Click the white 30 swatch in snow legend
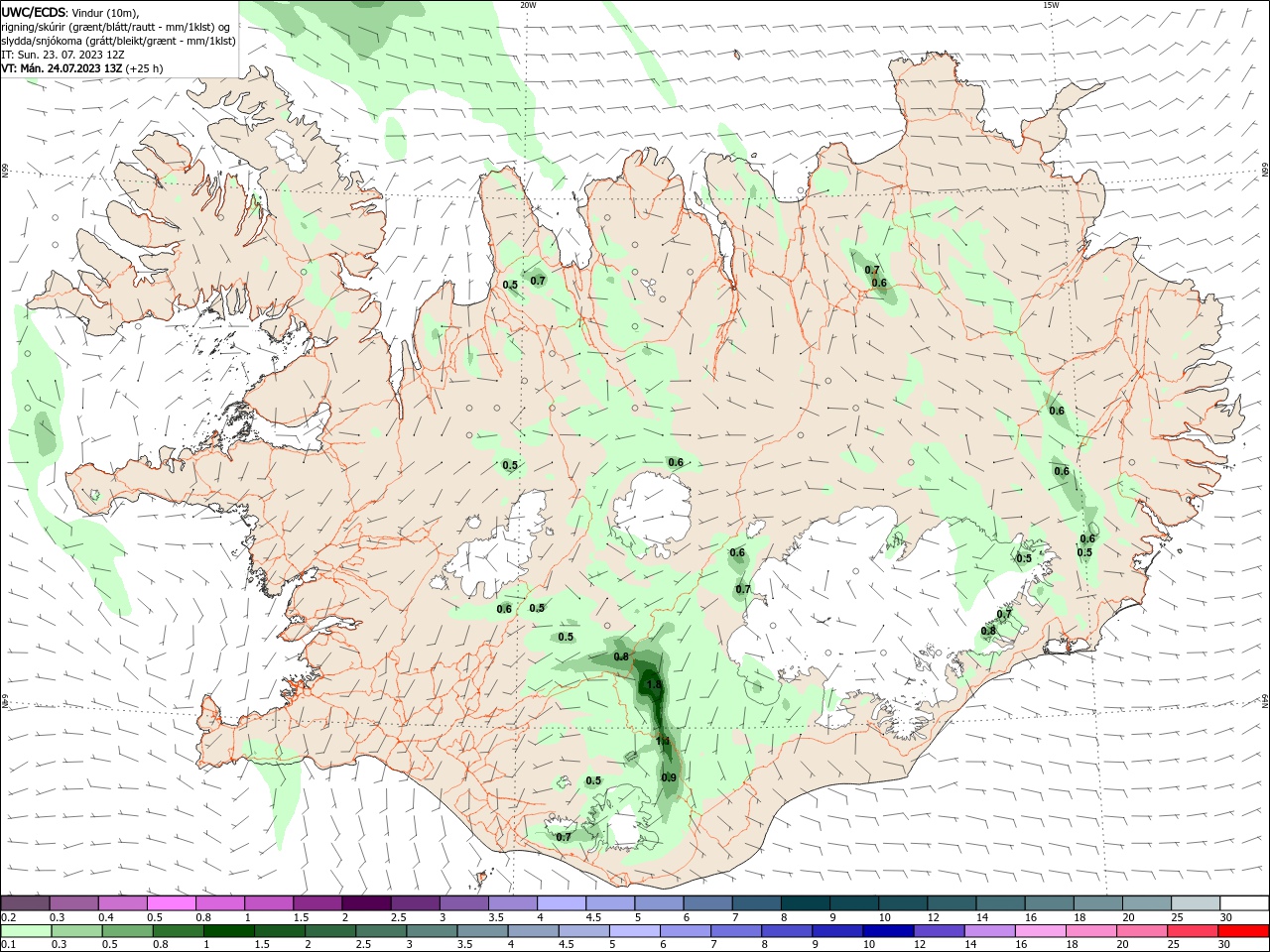1270x952 pixels. [x=1244, y=903]
